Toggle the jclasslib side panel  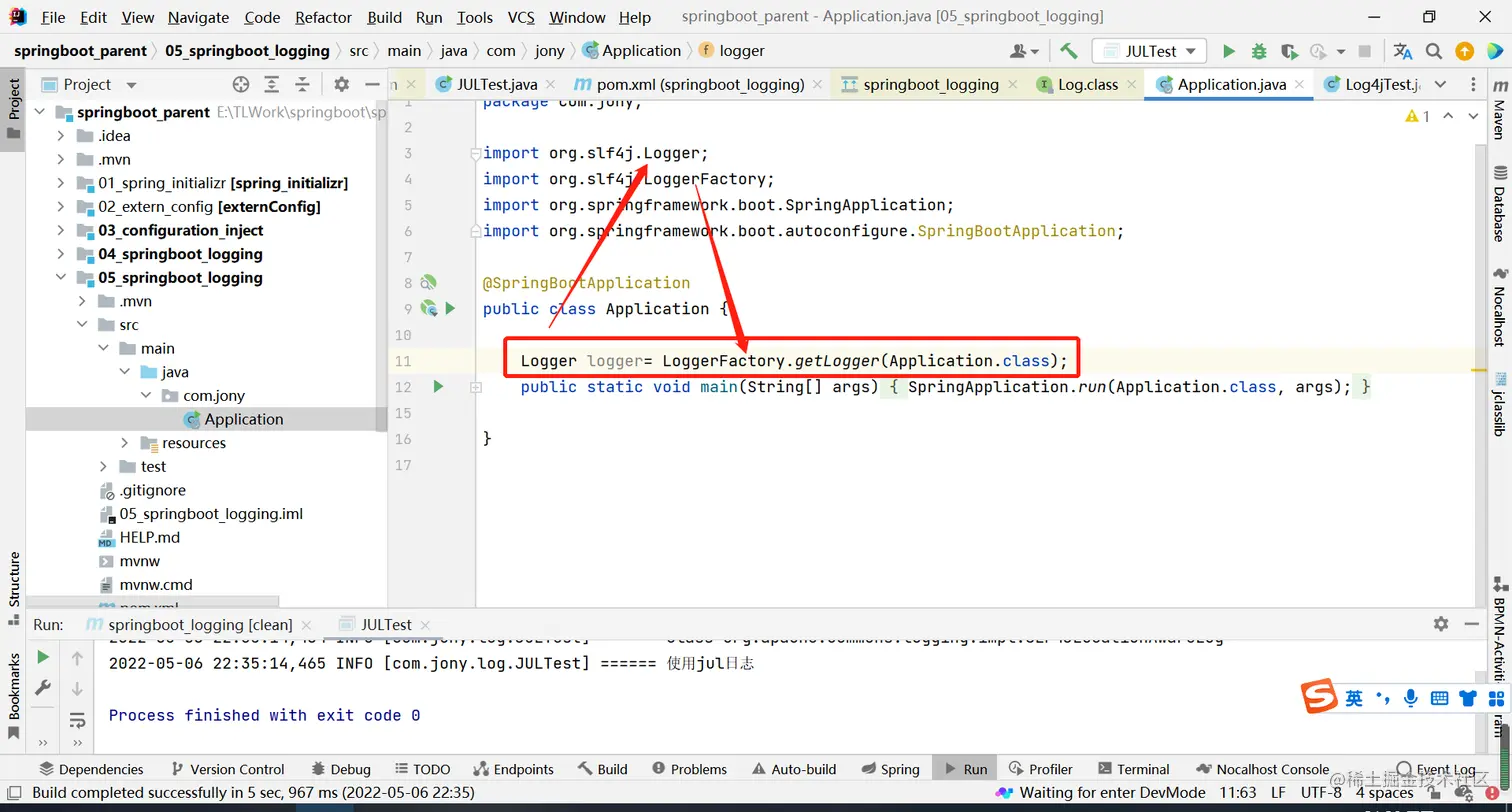pos(1499,404)
